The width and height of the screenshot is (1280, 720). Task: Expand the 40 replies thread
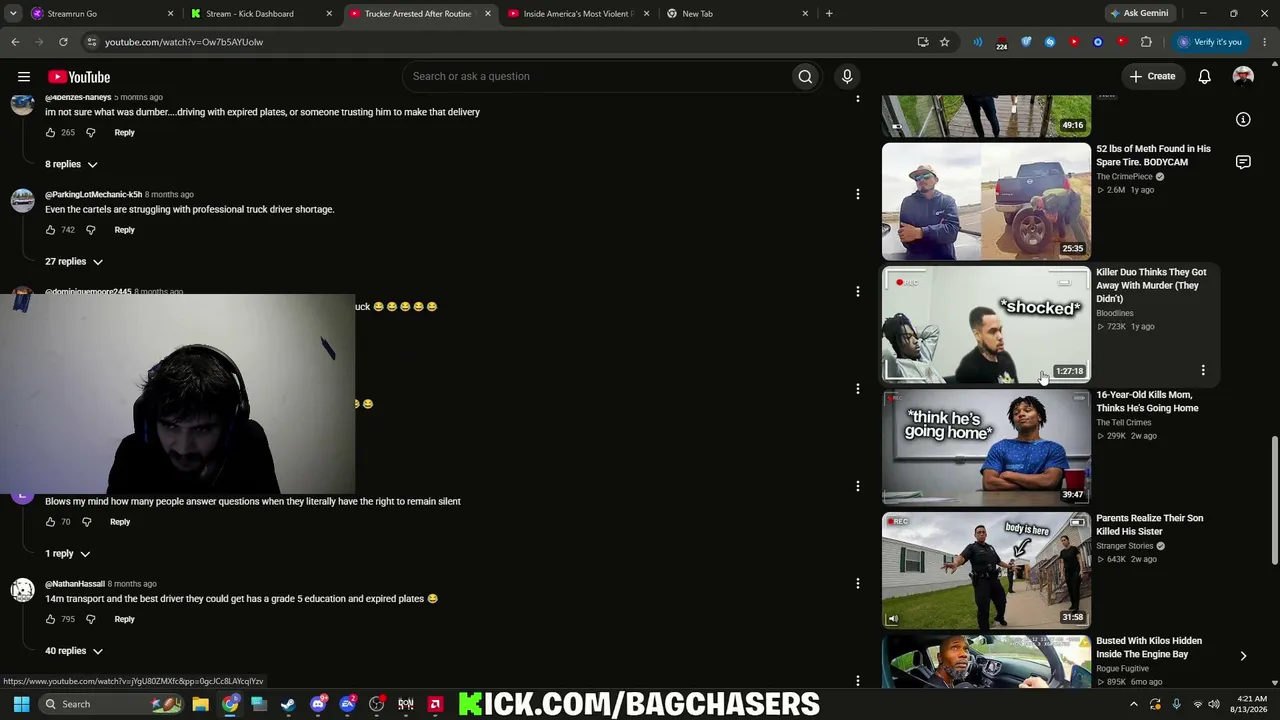pyautogui.click(x=74, y=651)
